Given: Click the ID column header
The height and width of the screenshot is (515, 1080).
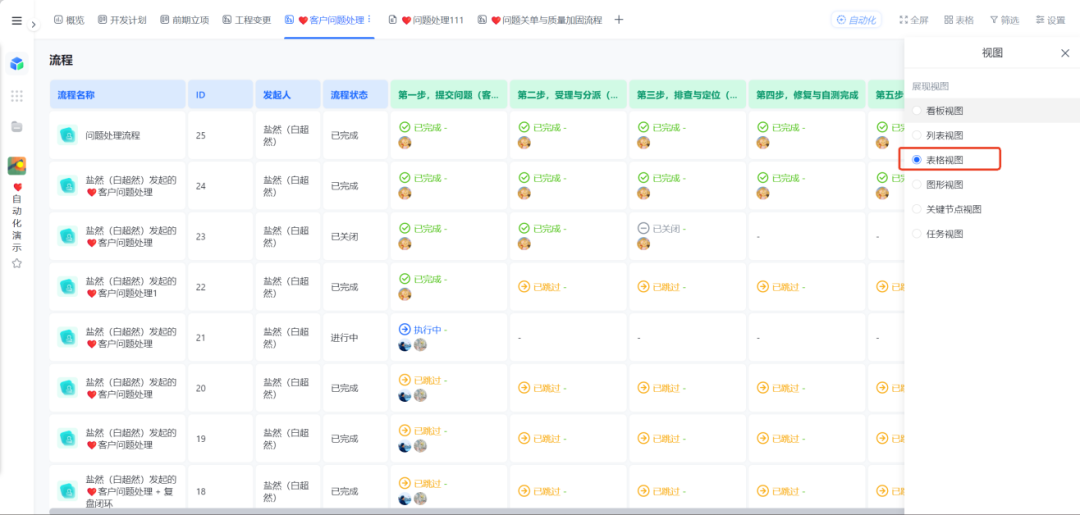Looking at the screenshot, I should click(x=220, y=95).
